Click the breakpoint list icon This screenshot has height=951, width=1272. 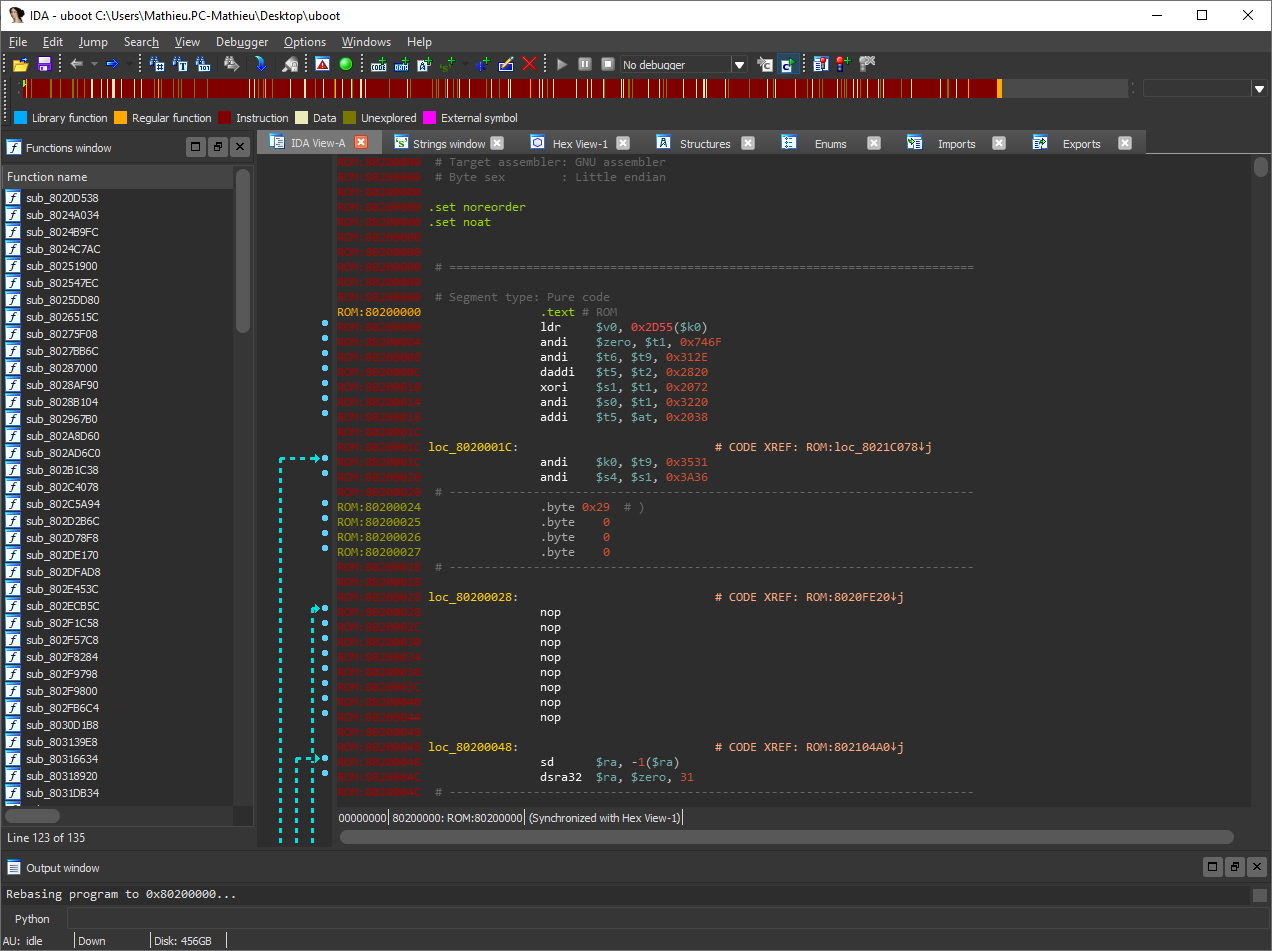click(x=820, y=64)
